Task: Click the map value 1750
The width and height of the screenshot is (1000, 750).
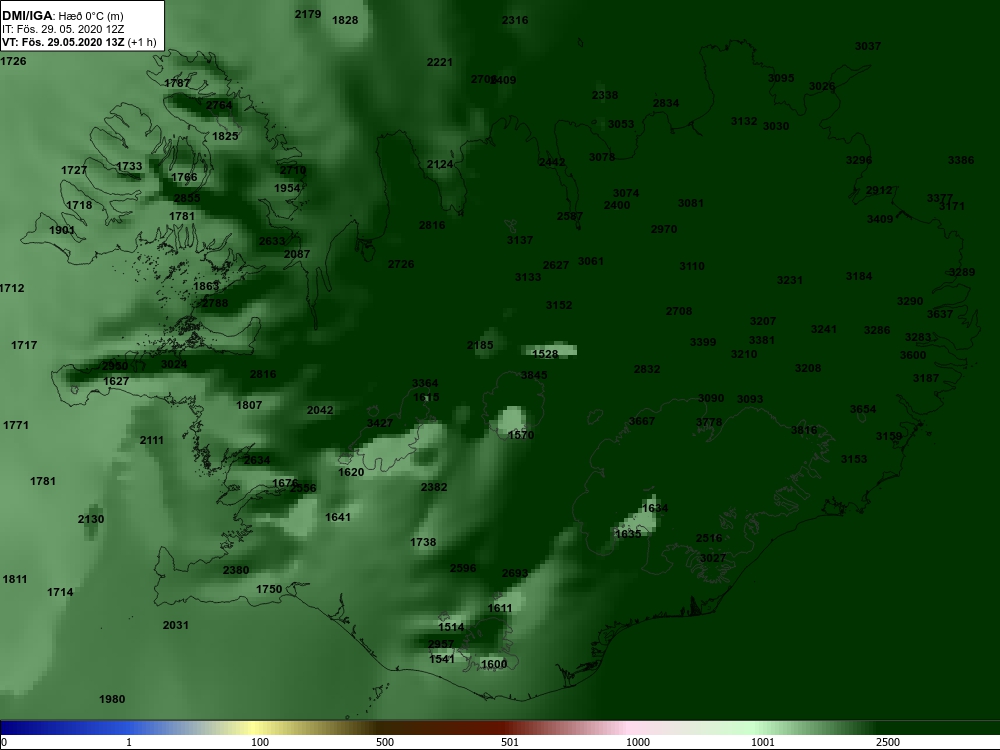Action: (269, 589)
